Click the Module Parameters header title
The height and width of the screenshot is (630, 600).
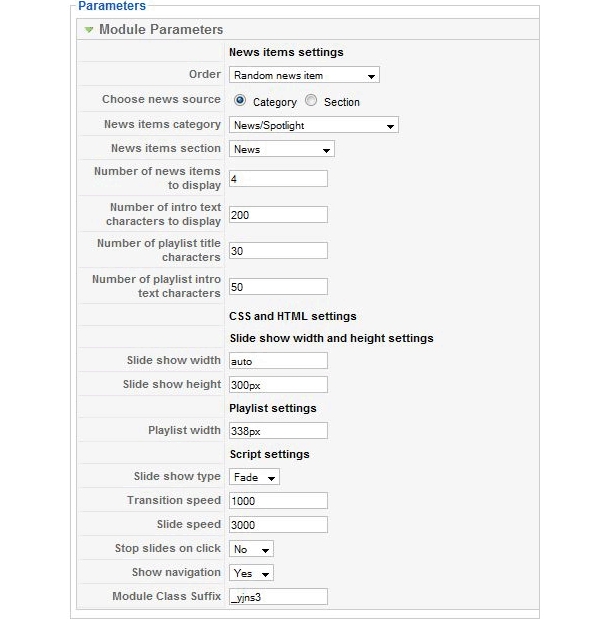coord(161,30)
